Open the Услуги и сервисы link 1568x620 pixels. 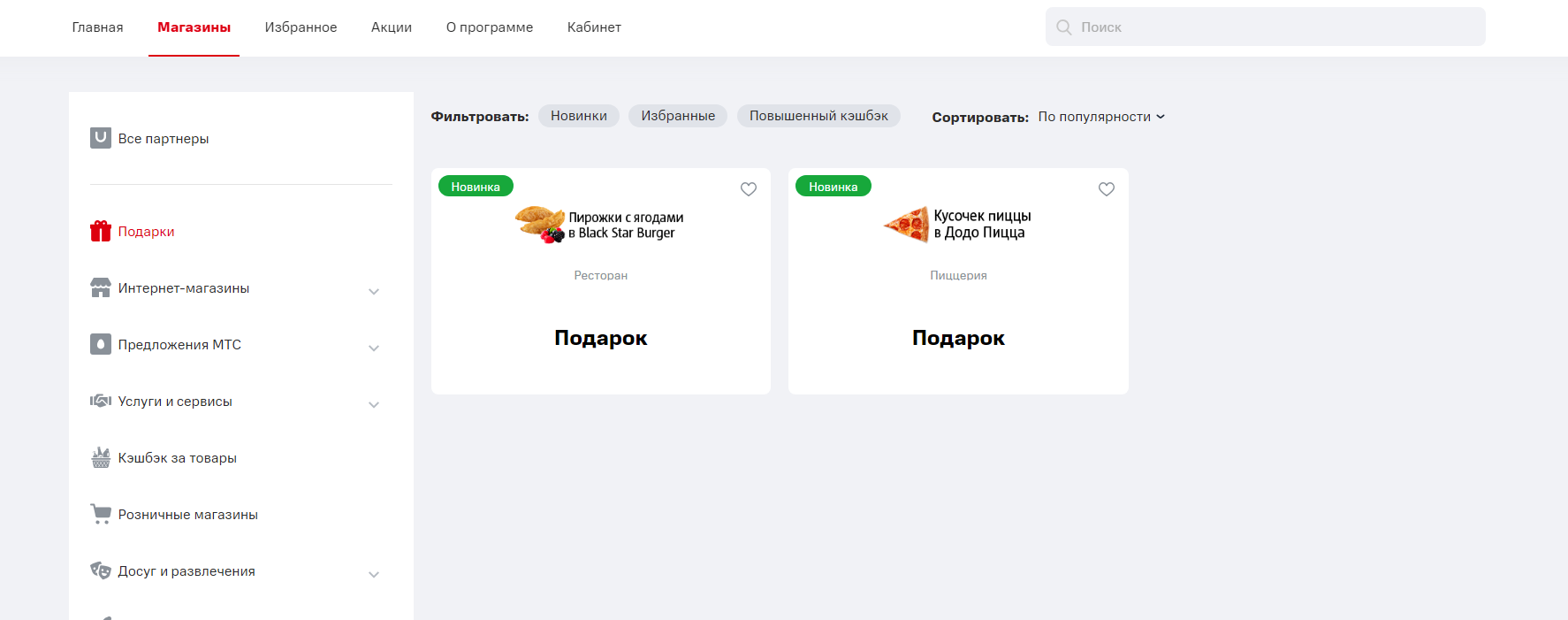tap(175, 402)
